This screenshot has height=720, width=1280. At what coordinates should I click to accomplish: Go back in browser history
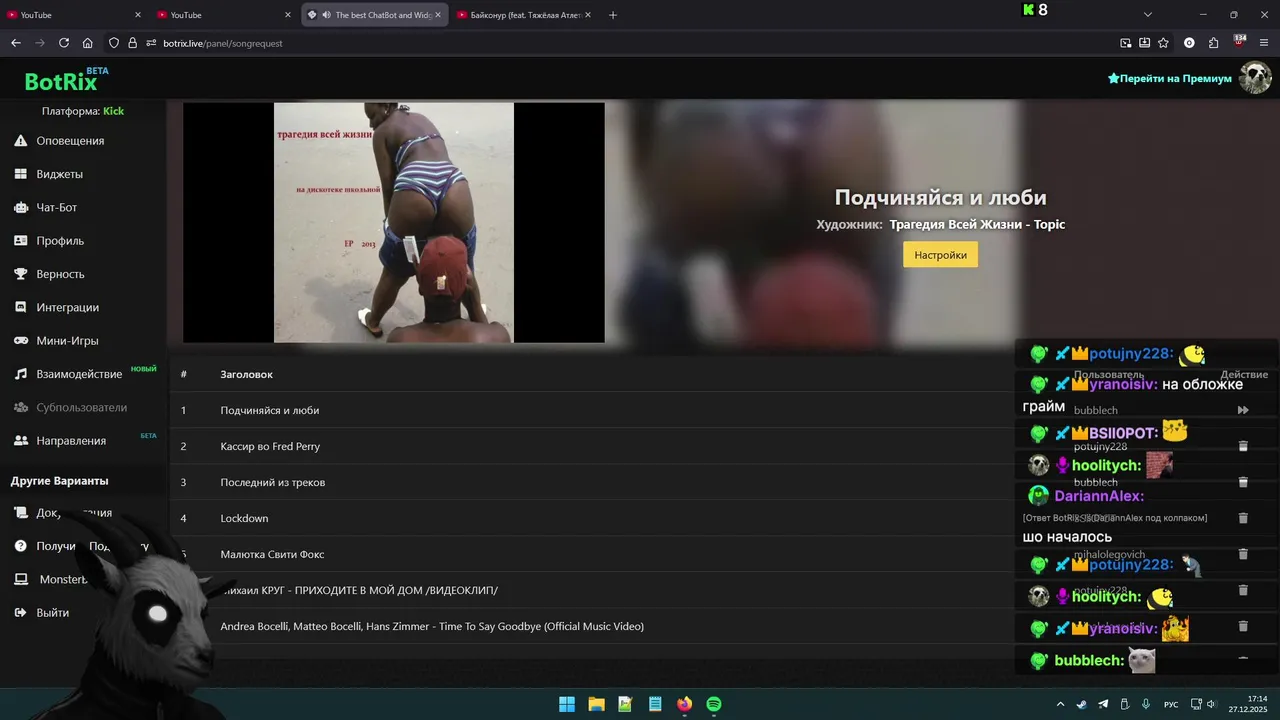click(x=15, y=43)
